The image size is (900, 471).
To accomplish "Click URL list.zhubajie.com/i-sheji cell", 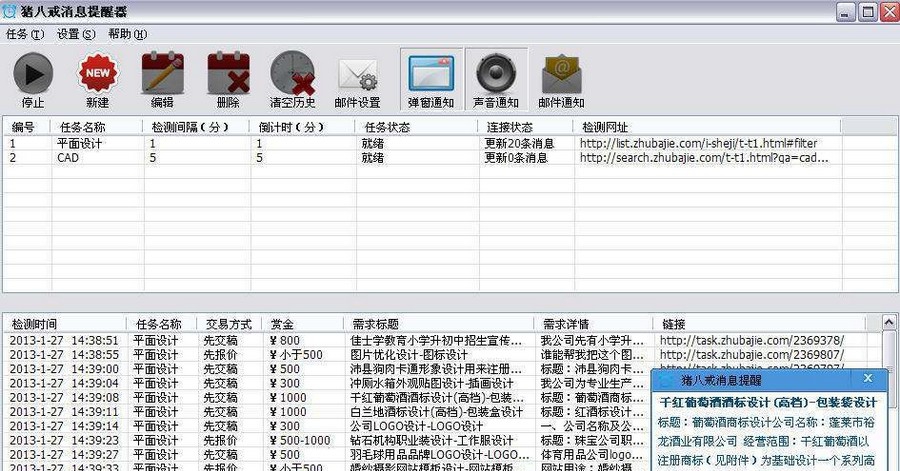I will (699, 143).
